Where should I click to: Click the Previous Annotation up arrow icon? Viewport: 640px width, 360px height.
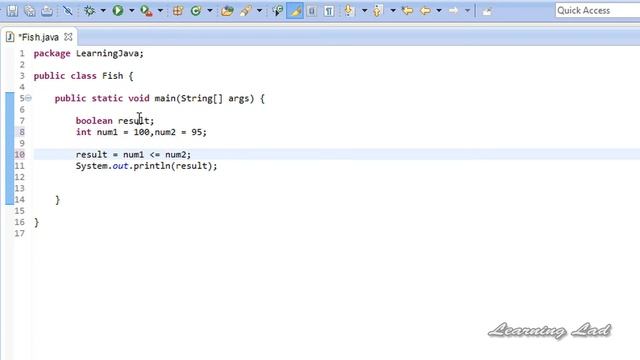pyautogui.click(x=378, y=11)
